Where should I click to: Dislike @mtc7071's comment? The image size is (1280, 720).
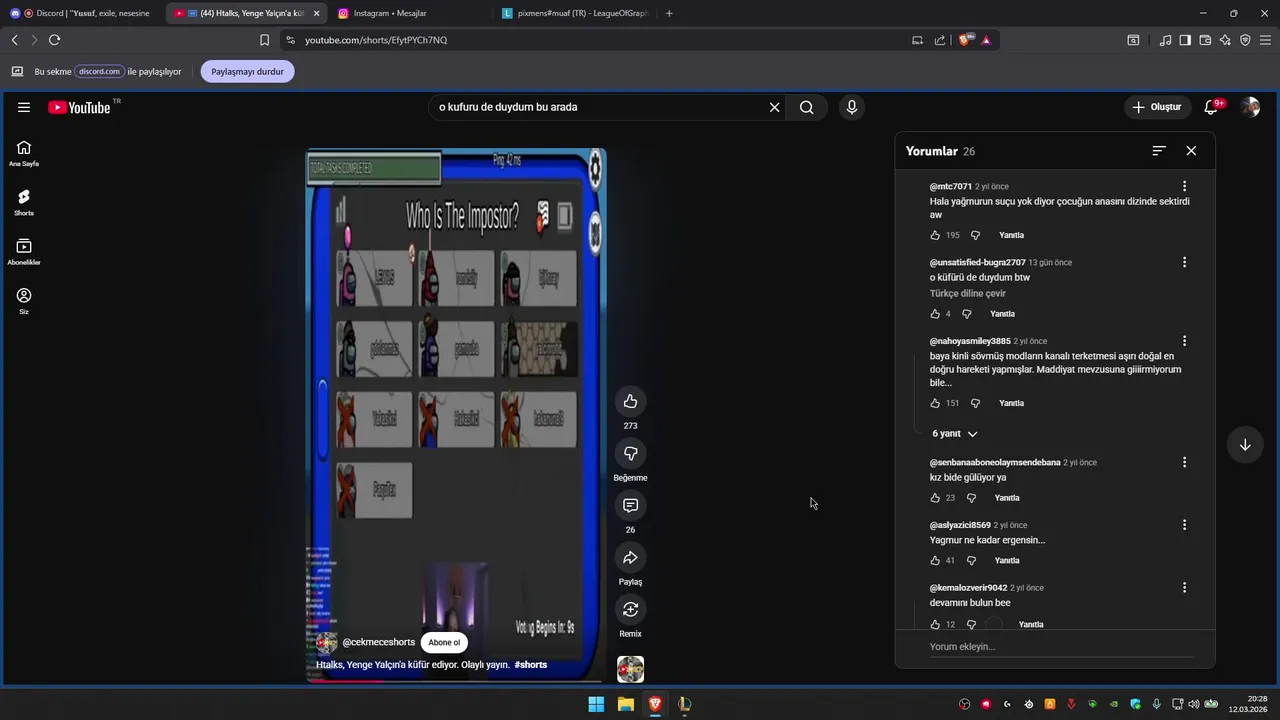[x=975, y=235]
